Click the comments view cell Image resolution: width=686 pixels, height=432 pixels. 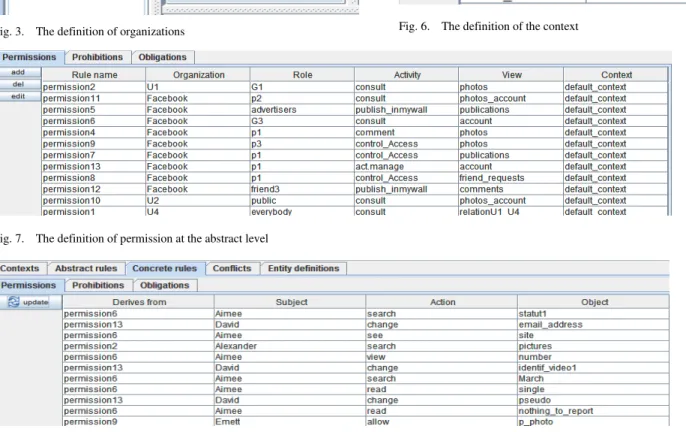[511, 190]
